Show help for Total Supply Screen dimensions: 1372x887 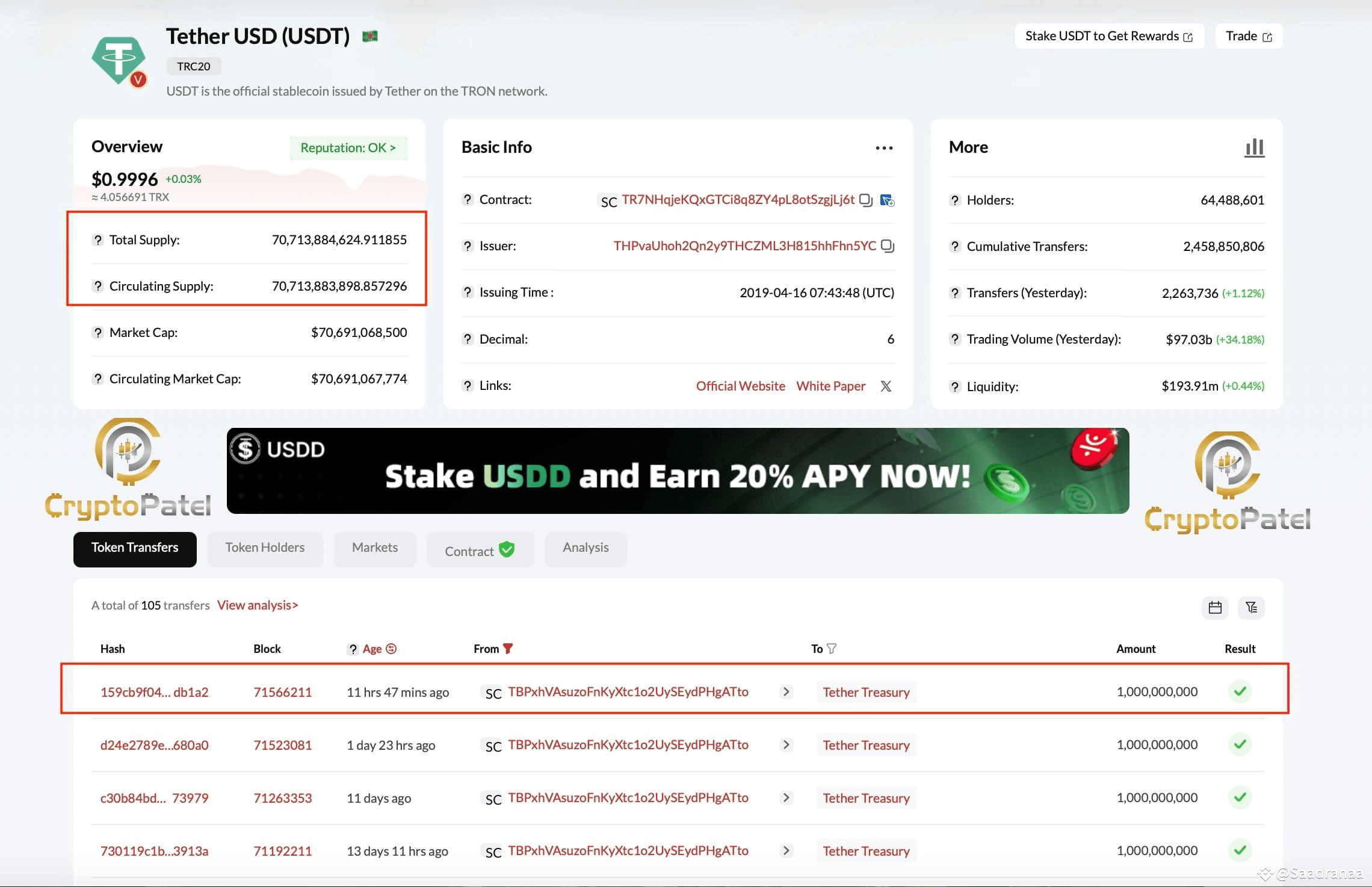pyautogui.click(x=97, y=240)
